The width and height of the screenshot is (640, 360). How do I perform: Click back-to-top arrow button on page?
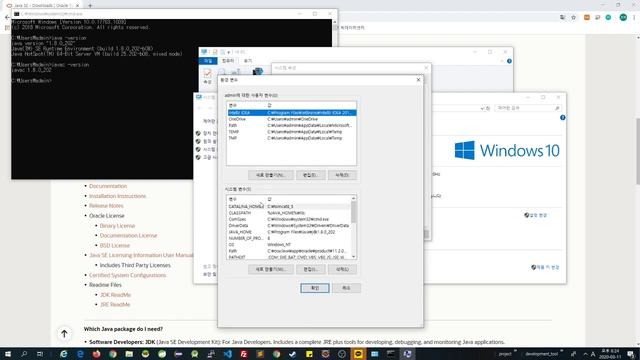tap(64, 334)
